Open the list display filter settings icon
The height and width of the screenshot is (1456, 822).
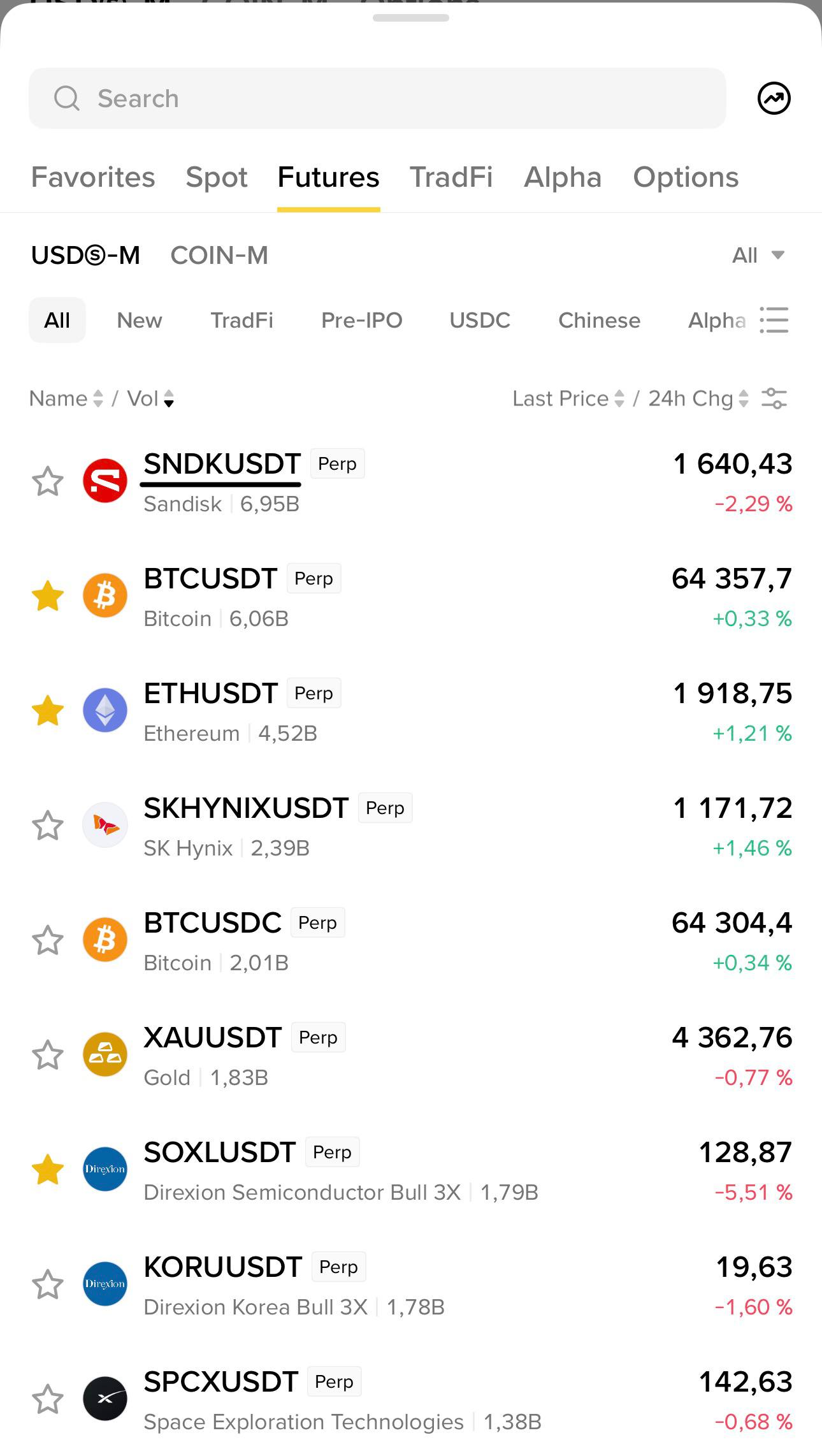[x=774, y=398]
